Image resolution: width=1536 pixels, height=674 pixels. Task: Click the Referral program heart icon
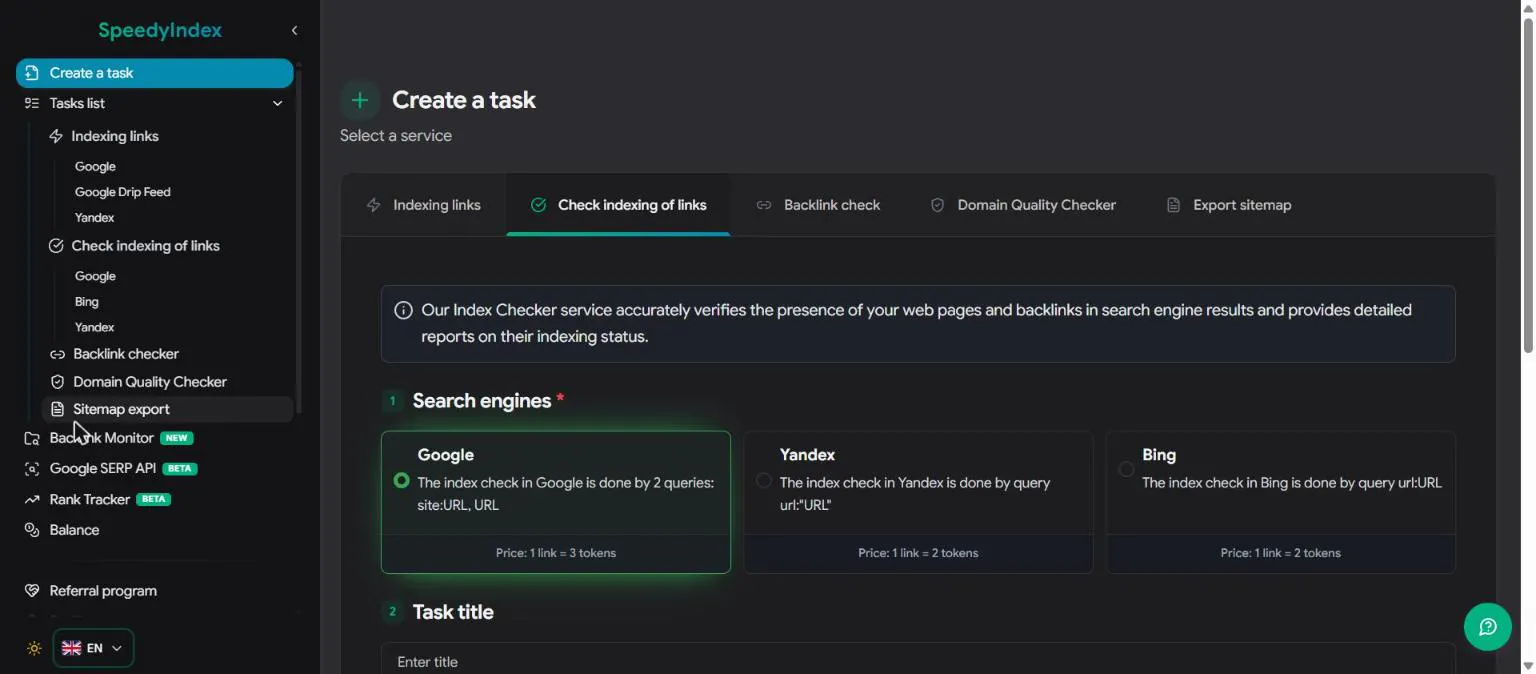pyautogui.click(x=32, y=591)
